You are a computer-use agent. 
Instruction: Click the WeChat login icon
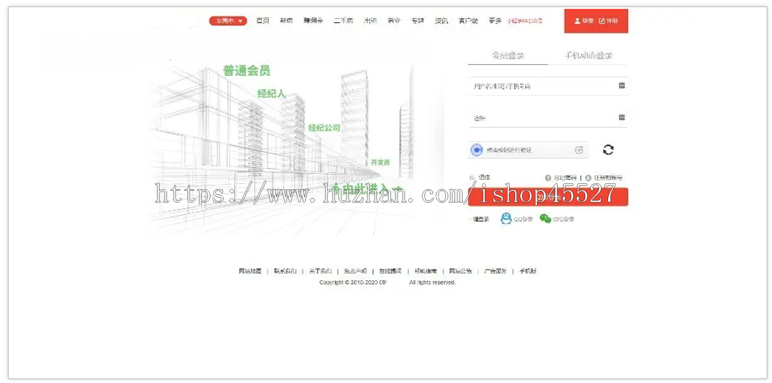(545, 219)
